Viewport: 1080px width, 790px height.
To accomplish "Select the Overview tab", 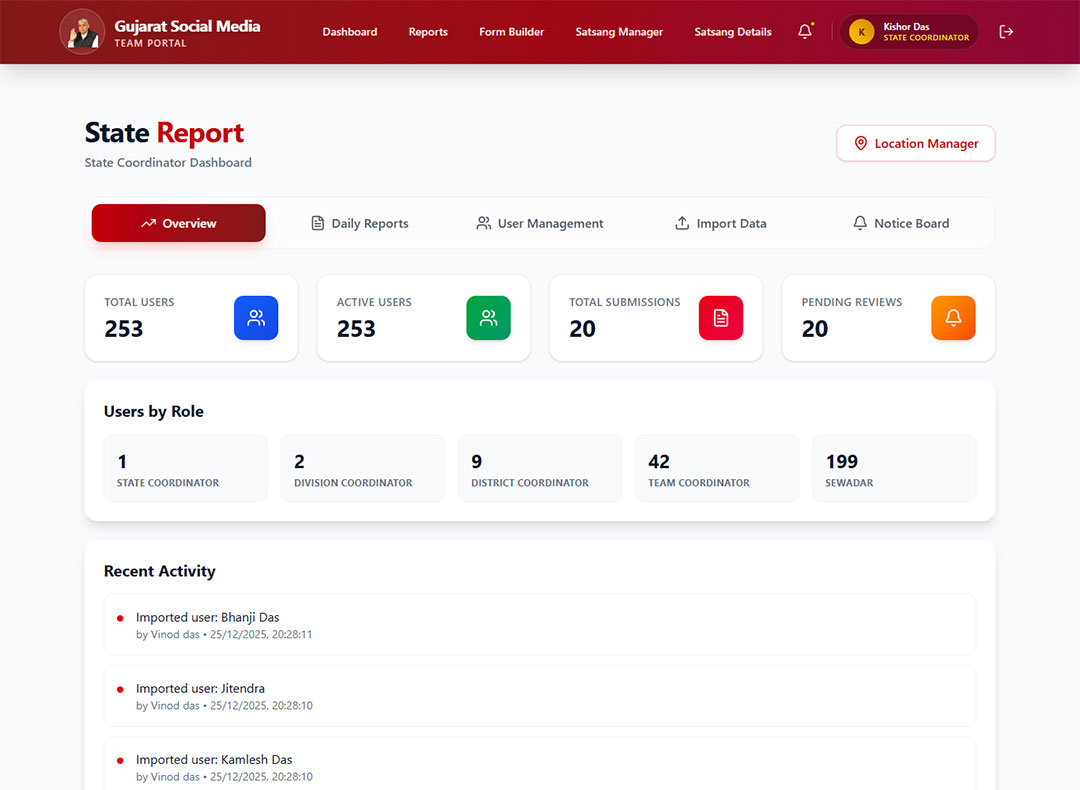I will [178, 223].
